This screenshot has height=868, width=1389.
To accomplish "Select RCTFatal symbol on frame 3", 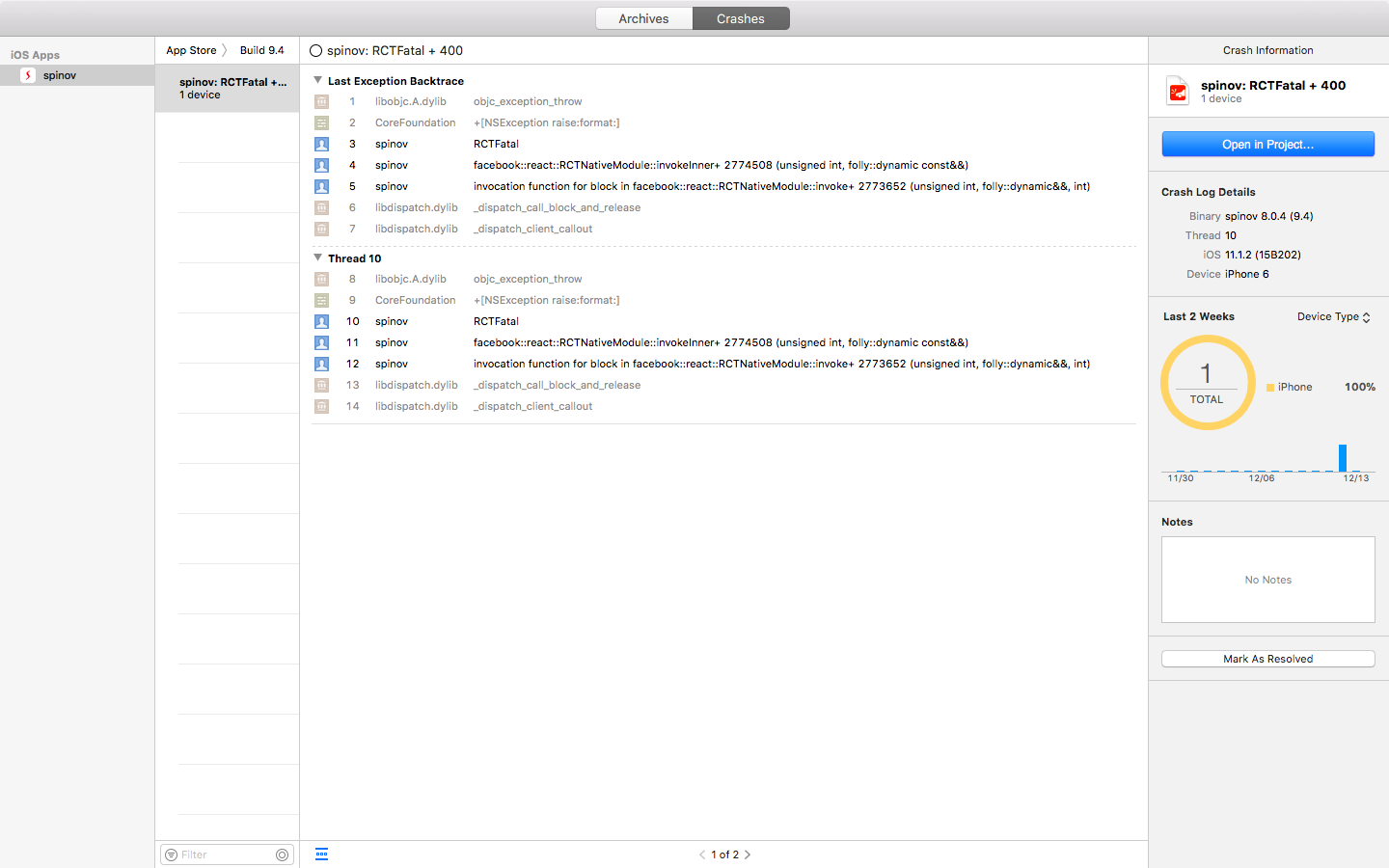I will (x=496, y=144).
